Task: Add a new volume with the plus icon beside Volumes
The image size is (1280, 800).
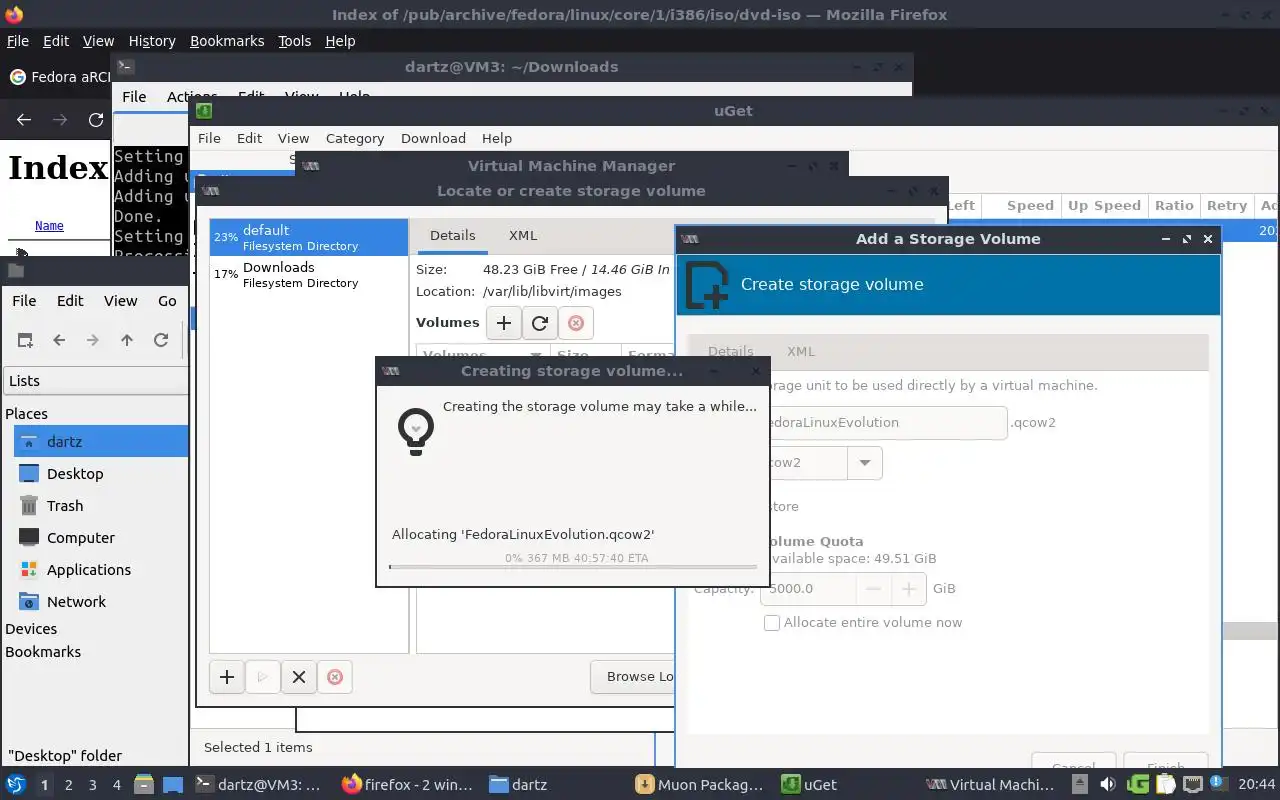Action: (504, 323)
